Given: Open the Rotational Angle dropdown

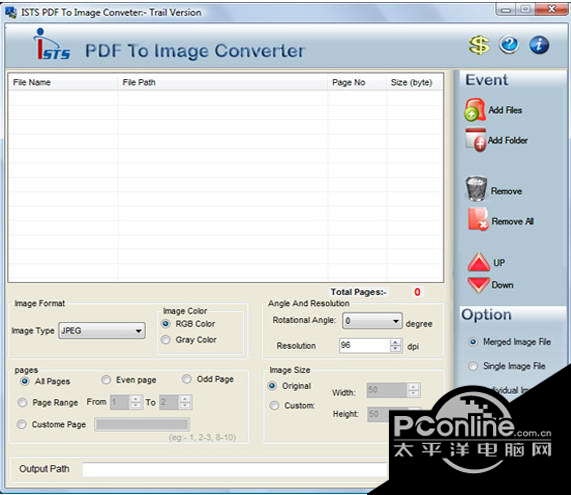Looking at the screenshot, I should 372,321.
